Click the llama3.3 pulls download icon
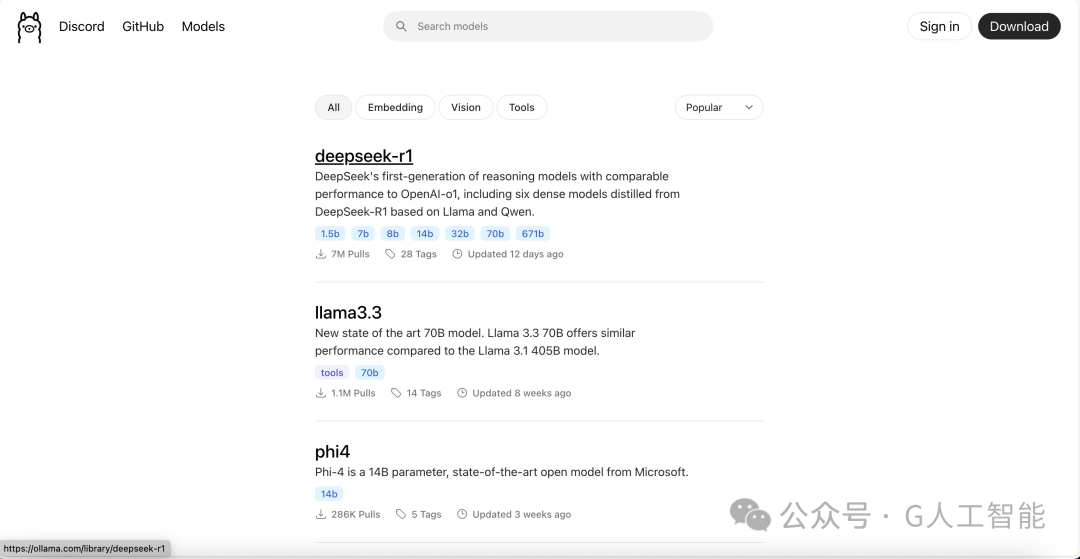 (x=321, y=393)
